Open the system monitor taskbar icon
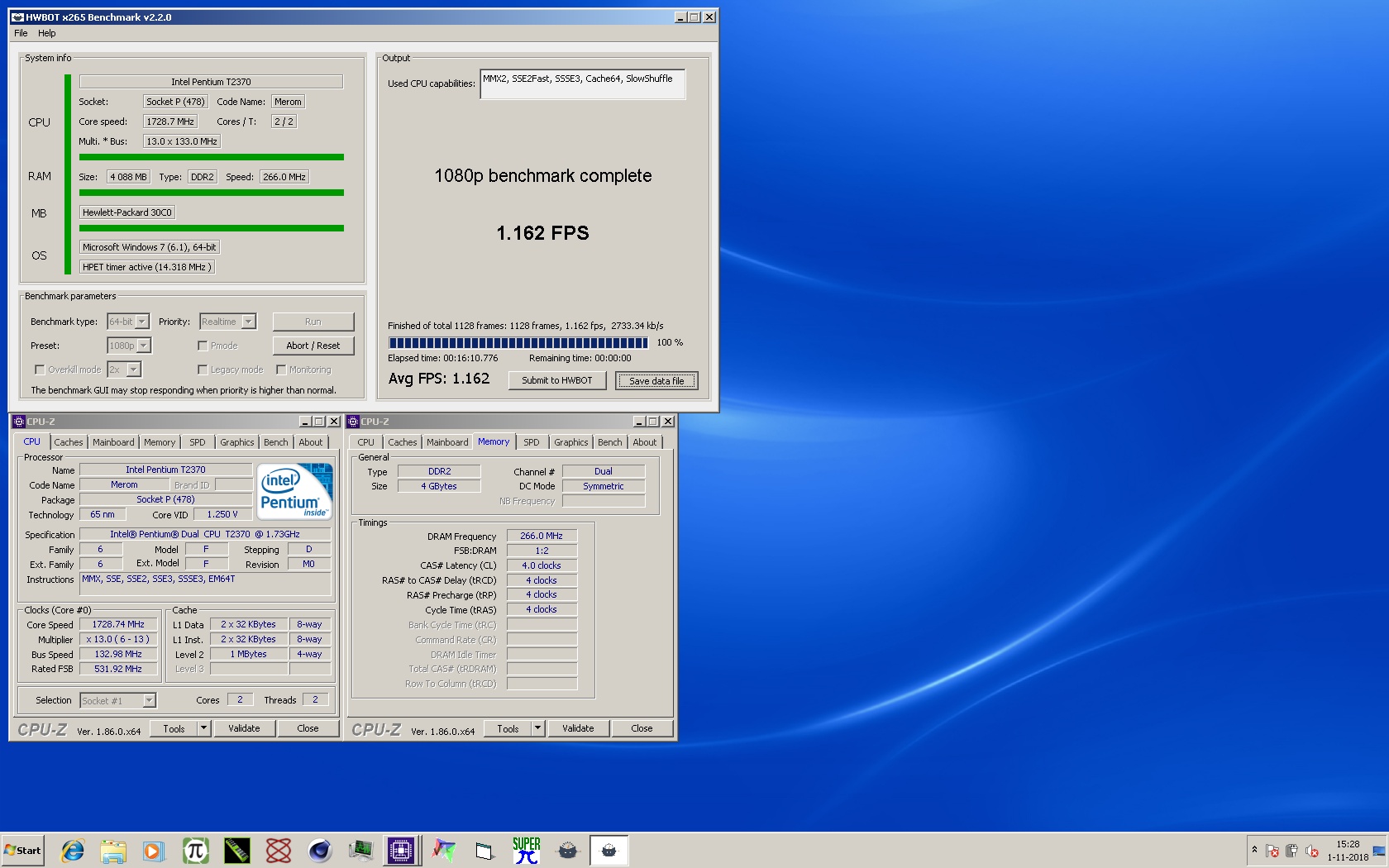 coord(360,850)
